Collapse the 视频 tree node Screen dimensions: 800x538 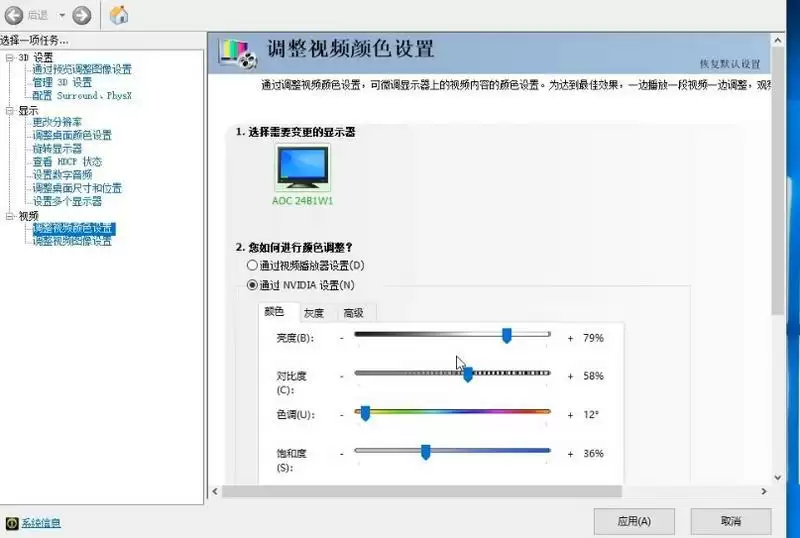pyautogui.click(x=9, y=216)
